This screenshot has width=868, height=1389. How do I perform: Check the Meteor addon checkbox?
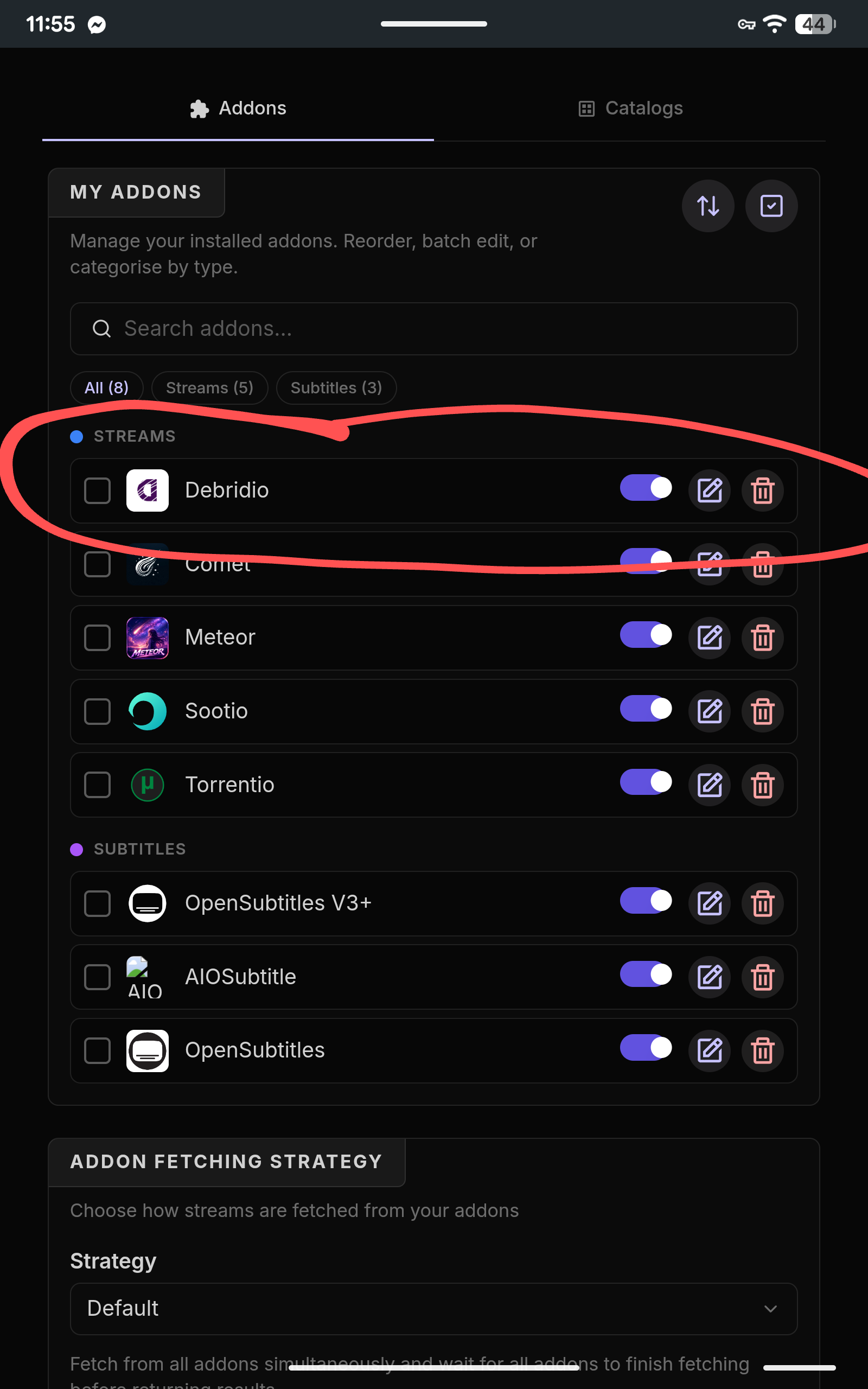(97, 638)
